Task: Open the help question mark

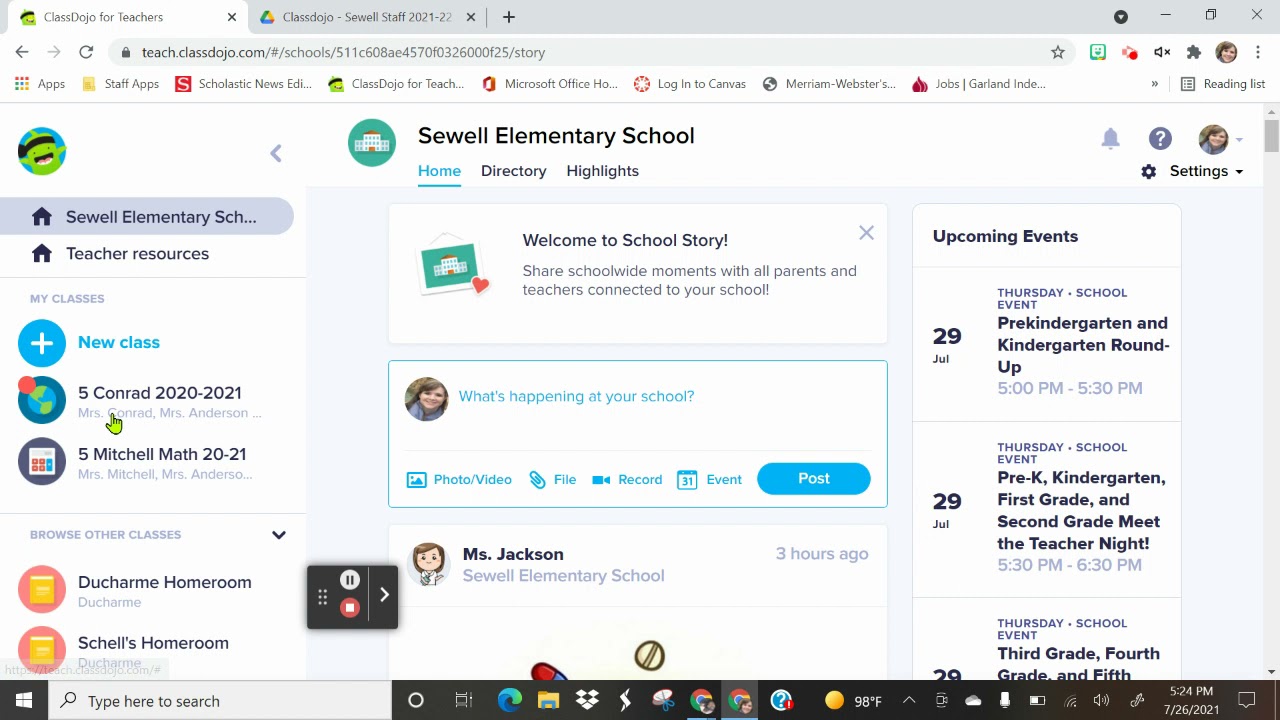Action: 1159,139
